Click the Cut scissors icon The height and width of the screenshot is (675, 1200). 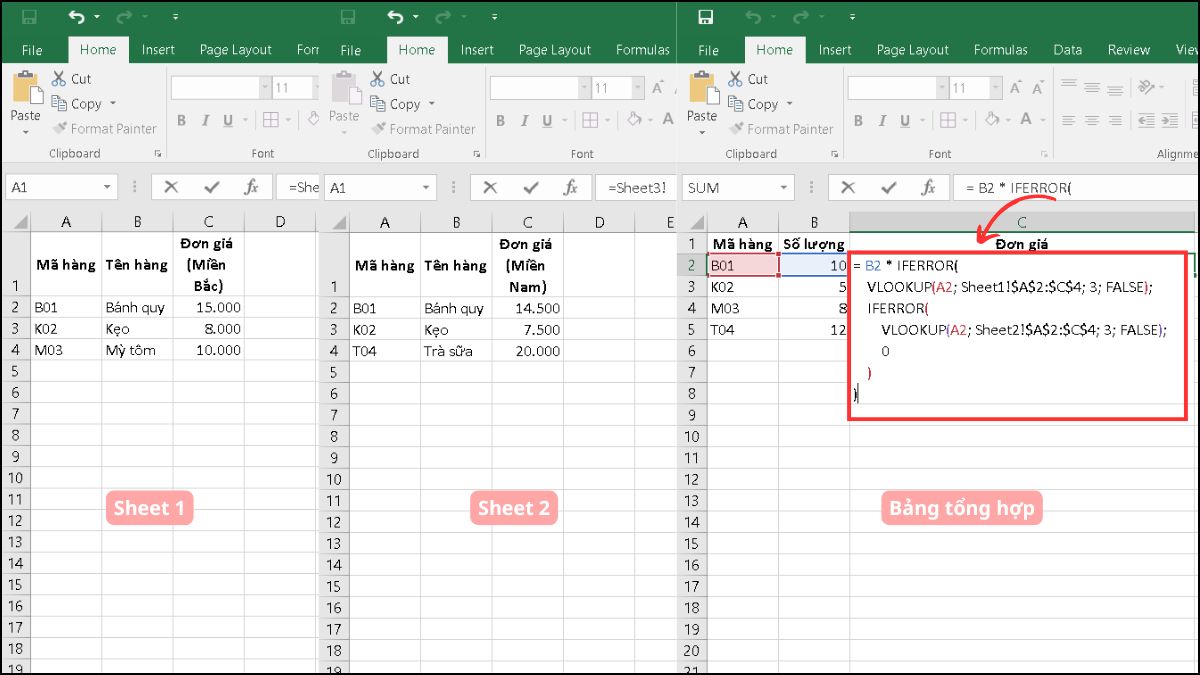tap(735, 79)
